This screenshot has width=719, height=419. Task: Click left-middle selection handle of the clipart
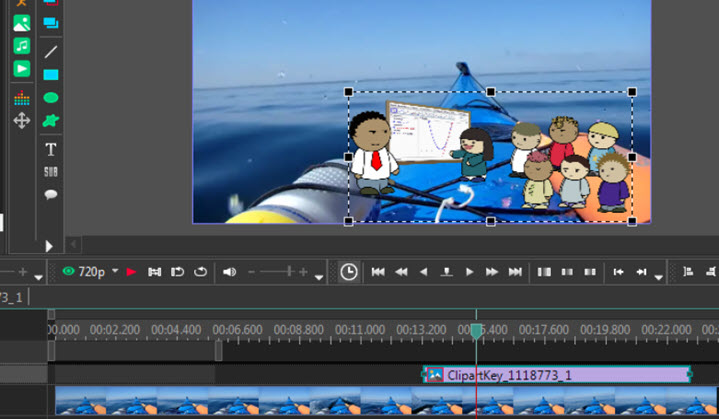pyautogui.click(x=348, y=157)
